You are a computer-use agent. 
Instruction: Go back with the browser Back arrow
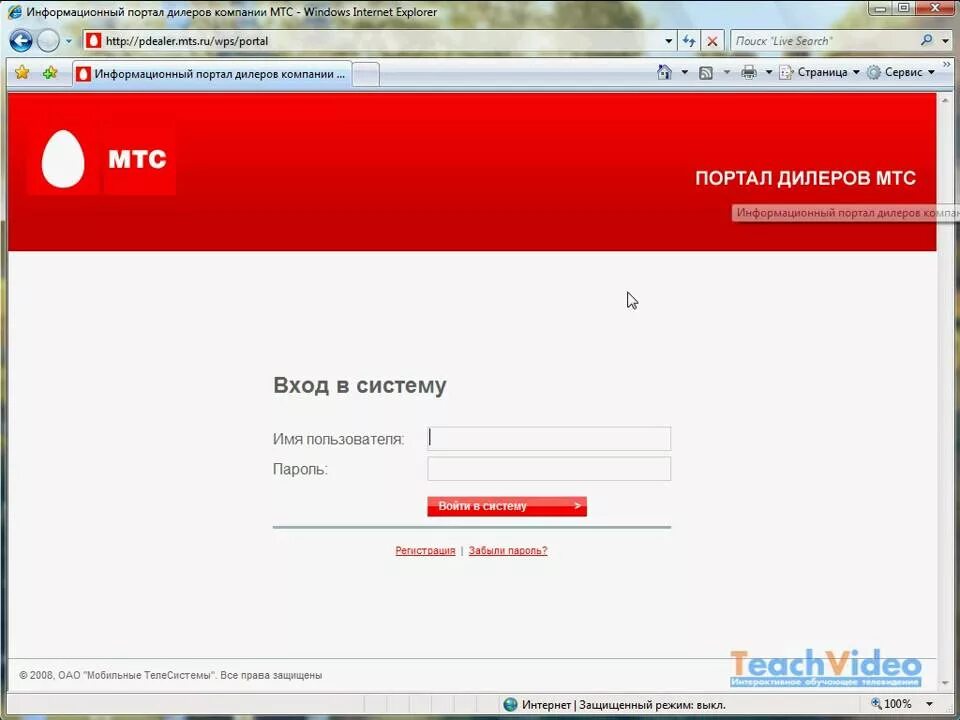[x=21, y=41]
